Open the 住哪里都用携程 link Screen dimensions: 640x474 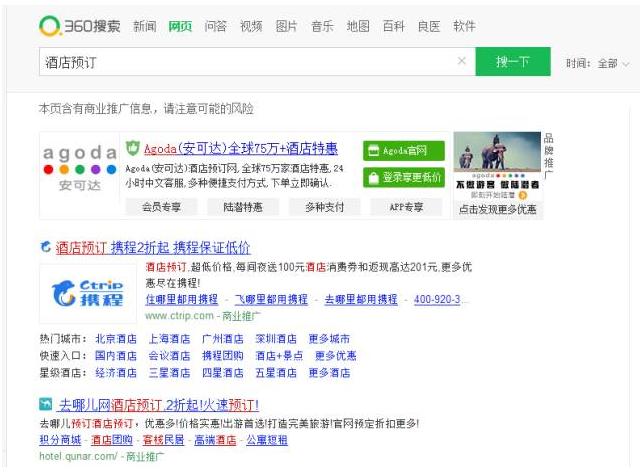[x=182, y=299]
